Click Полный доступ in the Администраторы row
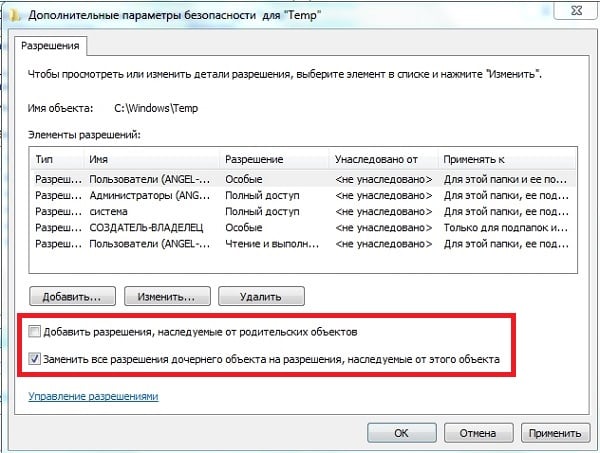This screenshot has width=600, height=453. click(262, 196)
